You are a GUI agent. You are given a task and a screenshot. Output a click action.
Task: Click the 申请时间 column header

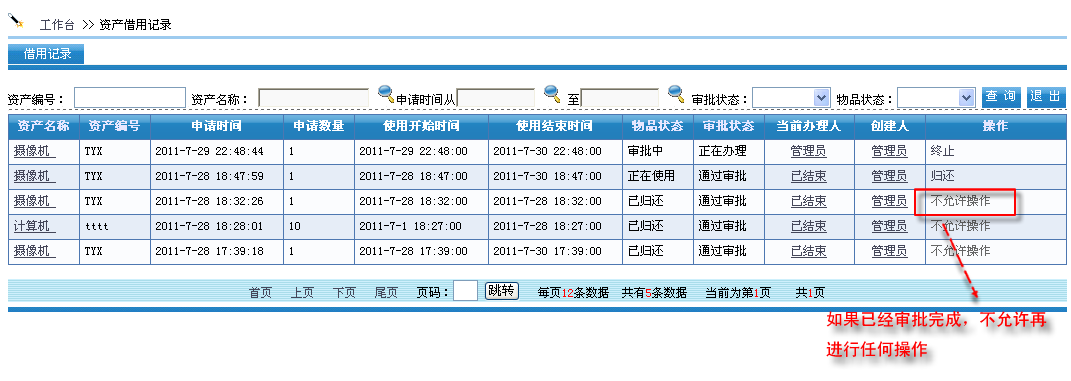pos(217,126)
